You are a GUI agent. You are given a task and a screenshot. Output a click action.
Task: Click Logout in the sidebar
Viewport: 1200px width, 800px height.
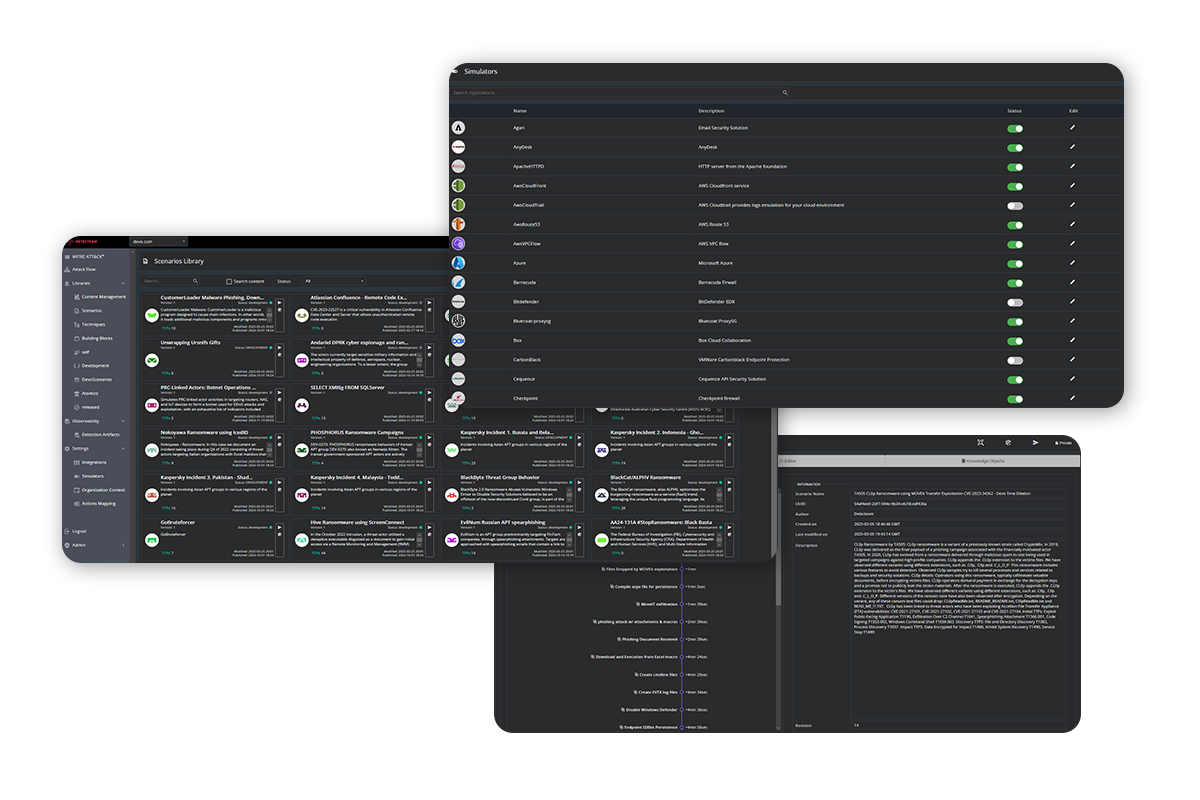click(79, 531)
